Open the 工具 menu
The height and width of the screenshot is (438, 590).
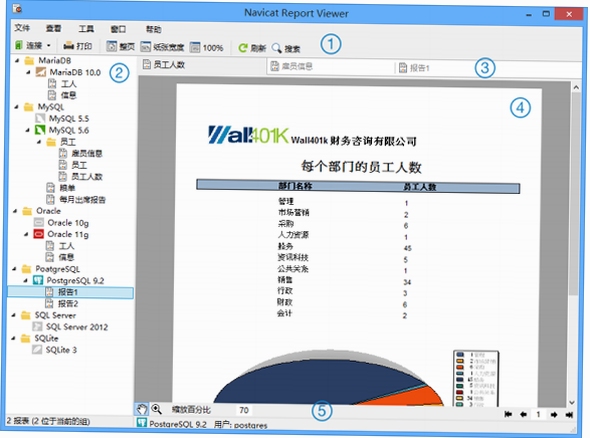tap(86, 29)
